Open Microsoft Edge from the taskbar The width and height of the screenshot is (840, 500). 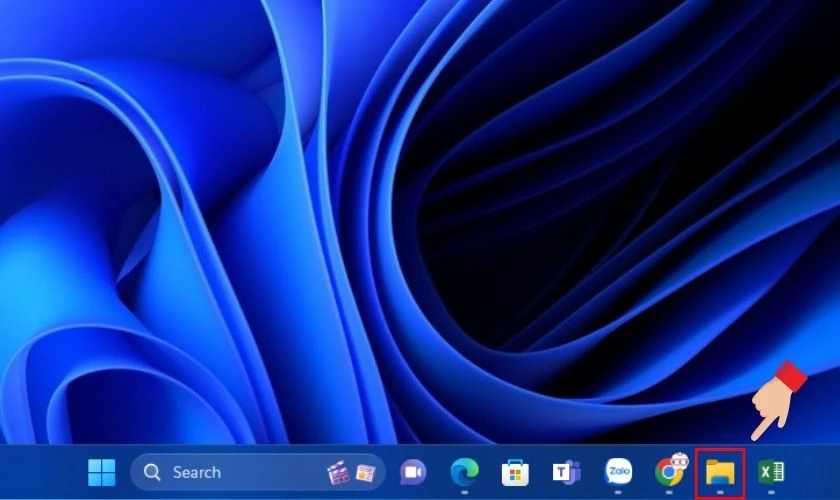[464, 472]
